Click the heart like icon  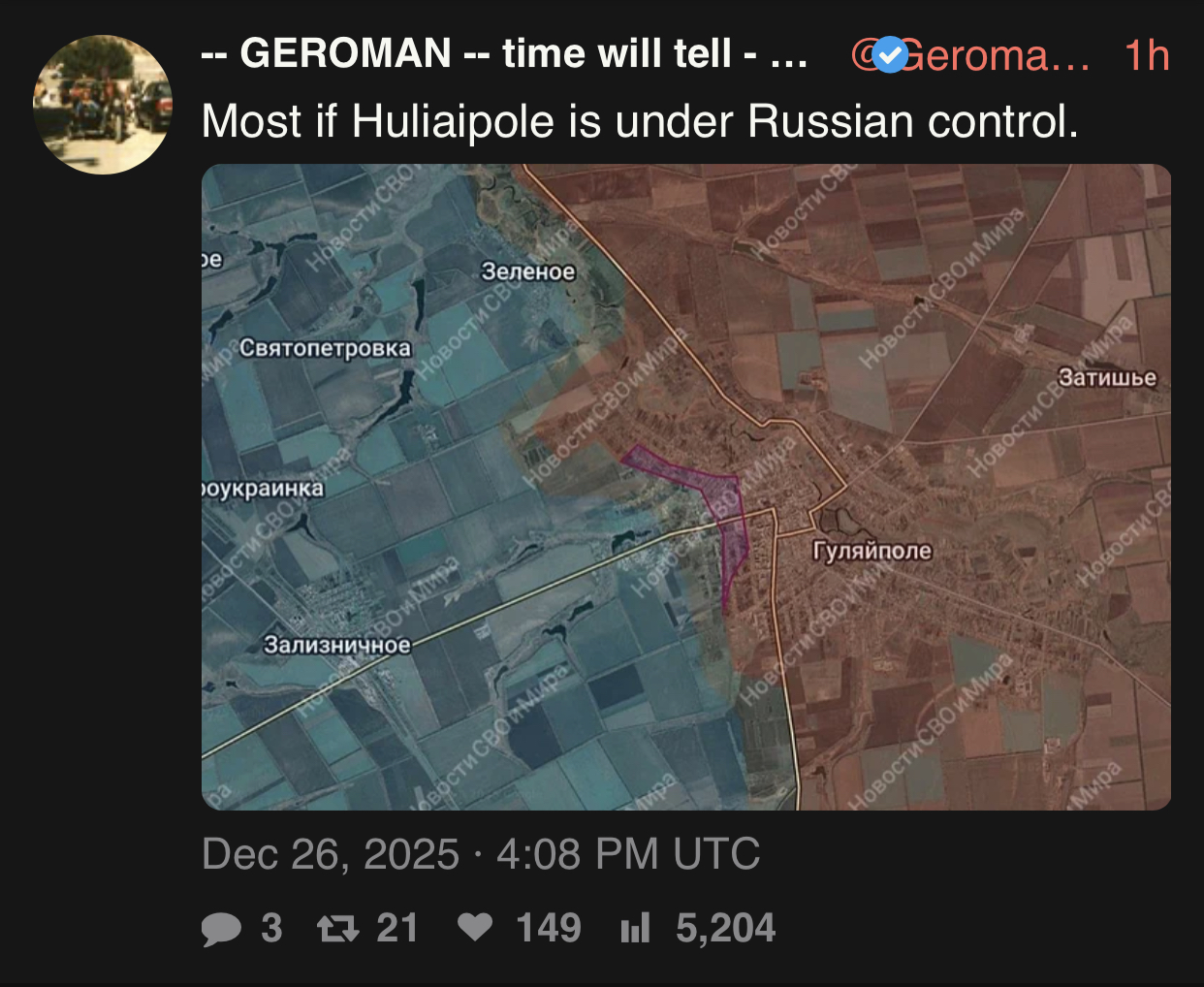tap(475, 928)
